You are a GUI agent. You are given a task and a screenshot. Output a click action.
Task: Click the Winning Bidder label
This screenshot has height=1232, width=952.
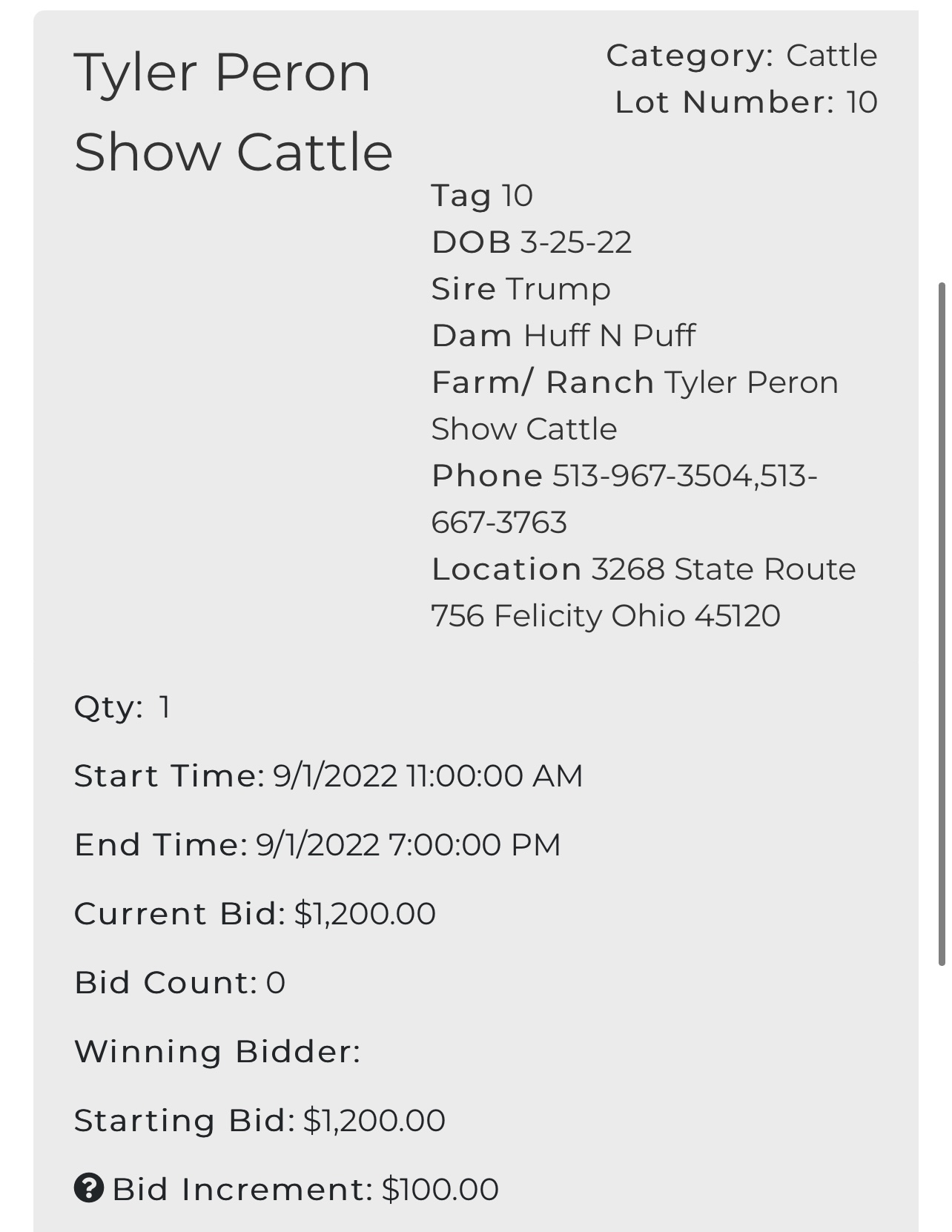click(217, 1051)
